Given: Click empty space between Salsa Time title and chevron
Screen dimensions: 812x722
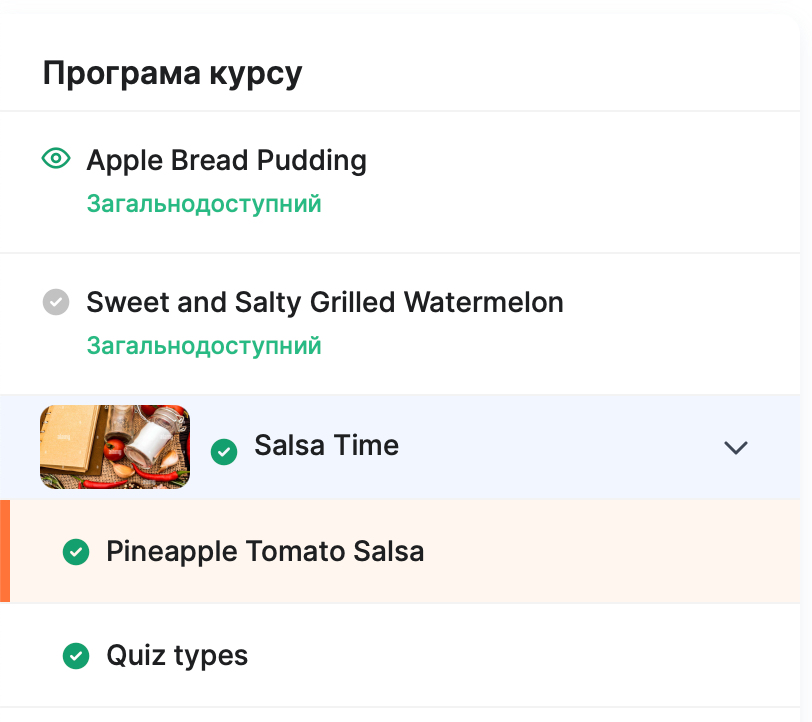Looking at the screenshot, I should pyautogui.click(x=560, y=448).
